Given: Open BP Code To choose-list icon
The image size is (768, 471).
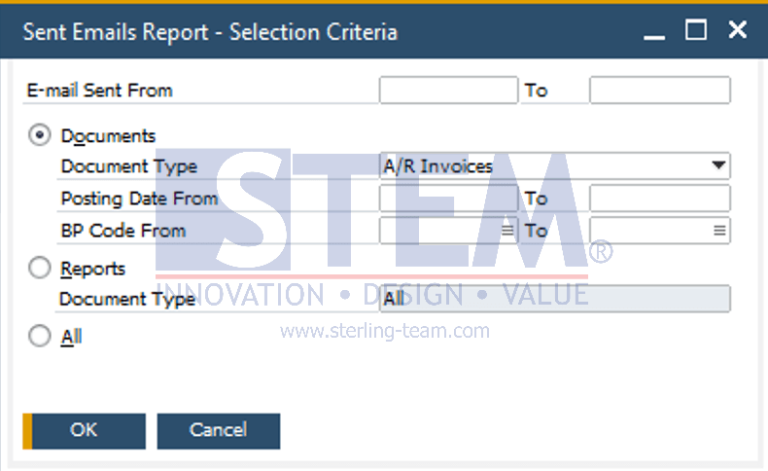Looking at the screenshot, I should click(719, 231).
